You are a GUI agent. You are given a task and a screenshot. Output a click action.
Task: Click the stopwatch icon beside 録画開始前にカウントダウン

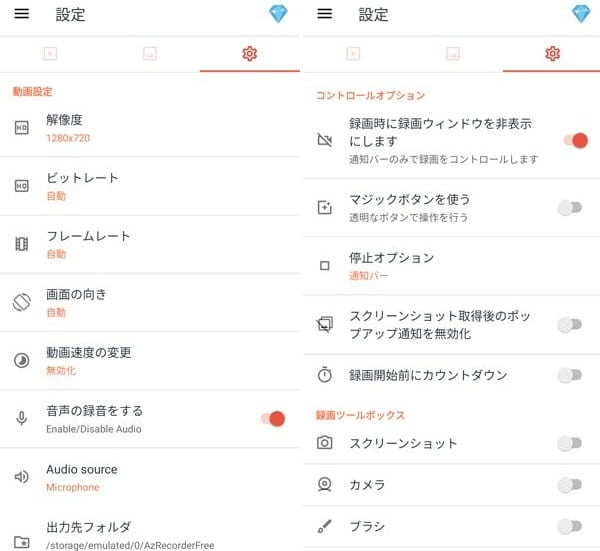click(324, 375)
